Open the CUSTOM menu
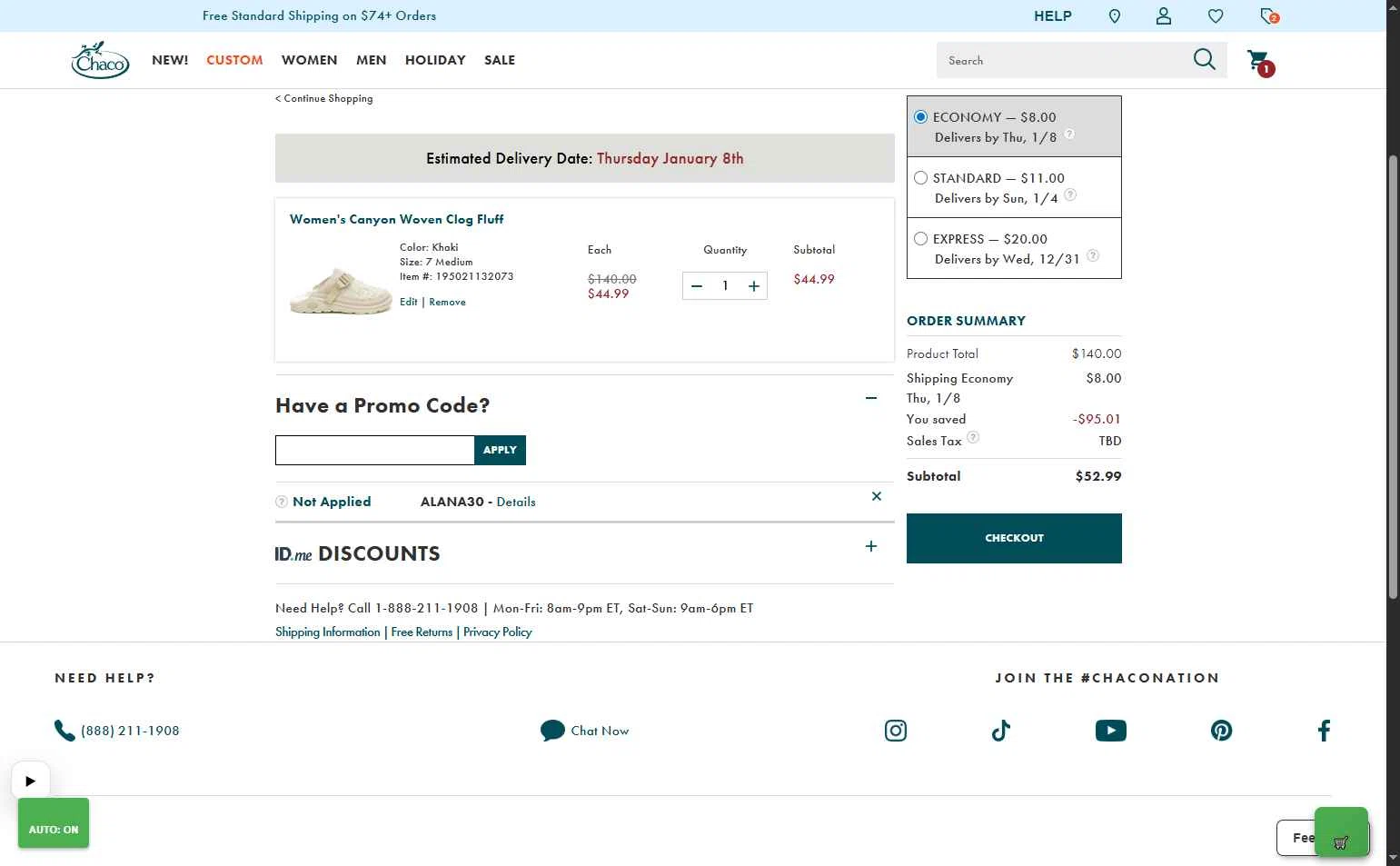 click(x=234, y=60)
